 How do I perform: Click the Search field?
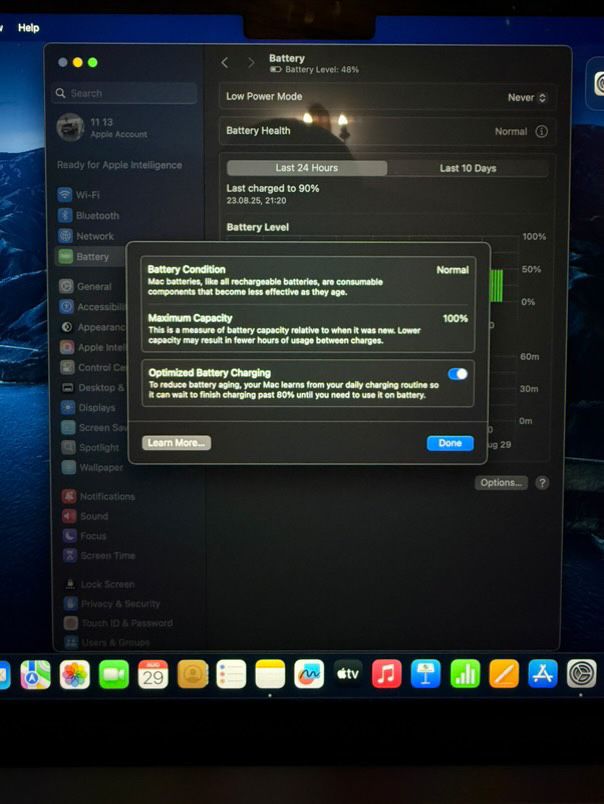point(125,93)
